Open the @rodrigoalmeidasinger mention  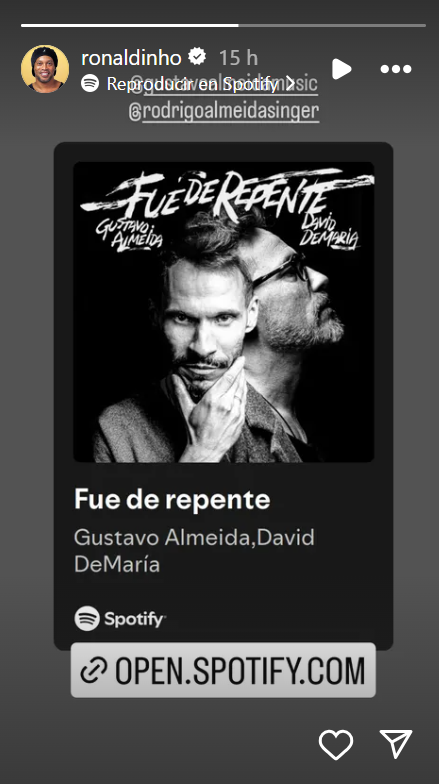point(224,112)
